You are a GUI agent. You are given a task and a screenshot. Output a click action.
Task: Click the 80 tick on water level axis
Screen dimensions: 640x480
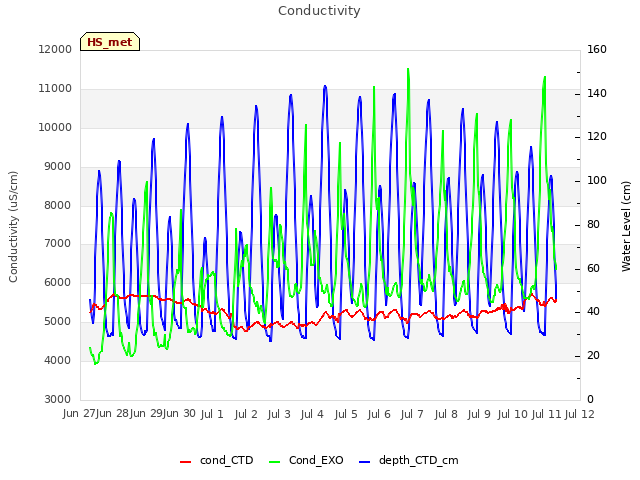point(593,224)
